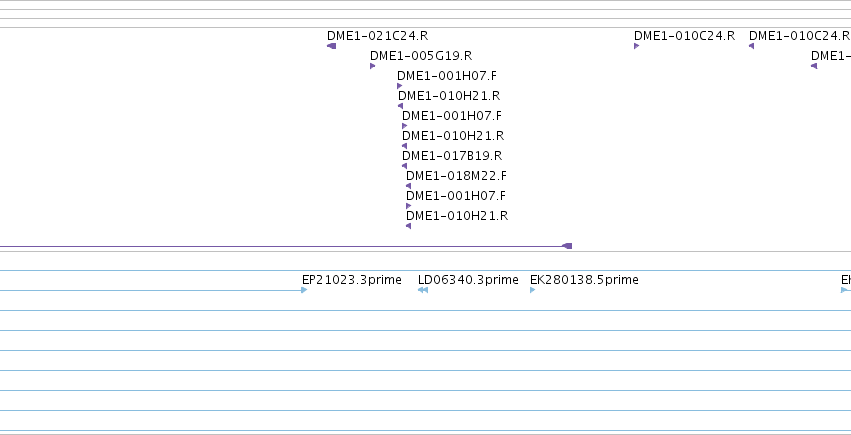Click the blue arrowhead ending at EP21023.3prime
Screen dimensions: 851x435
tap(304, 290)
